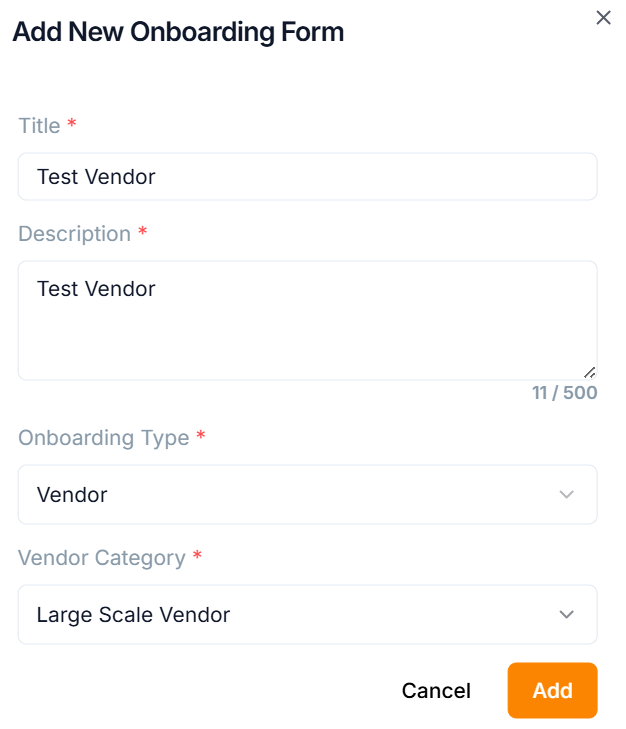
Task: Click the red asterisk beside Title
Action: tap(72, 126)
